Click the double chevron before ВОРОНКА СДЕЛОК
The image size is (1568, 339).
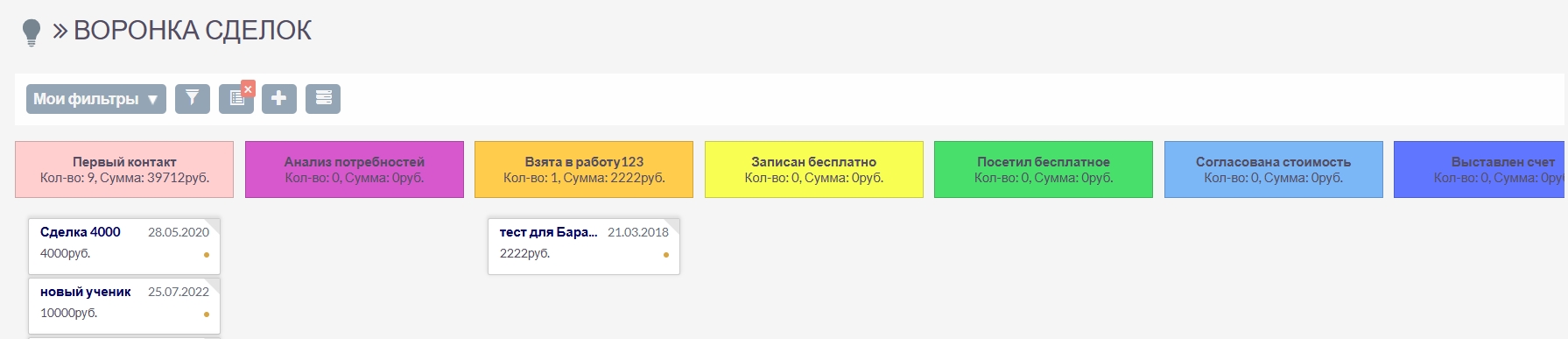pos(60,32)
